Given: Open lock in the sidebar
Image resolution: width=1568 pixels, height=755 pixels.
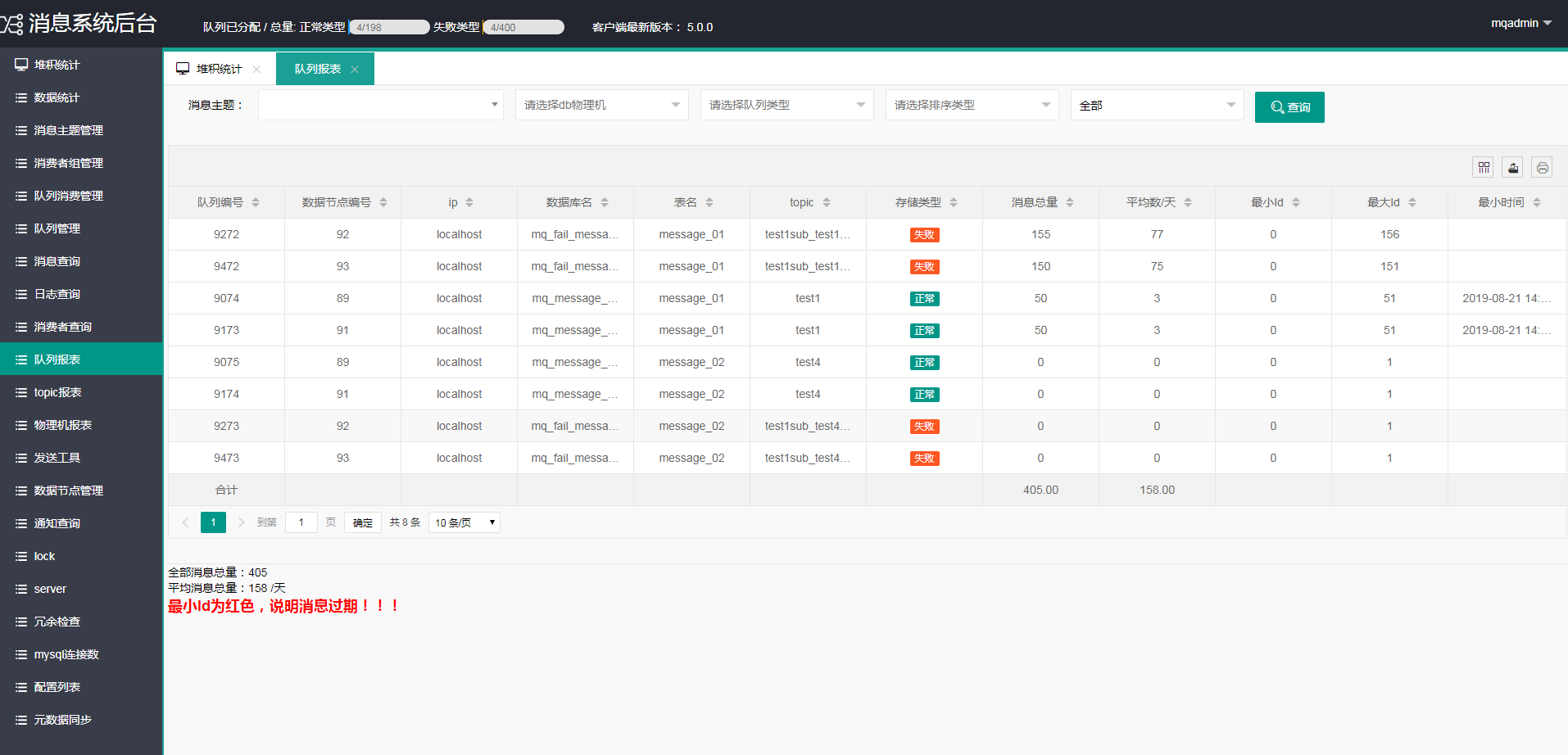Looking at the screenshot, I should (81, 556).
